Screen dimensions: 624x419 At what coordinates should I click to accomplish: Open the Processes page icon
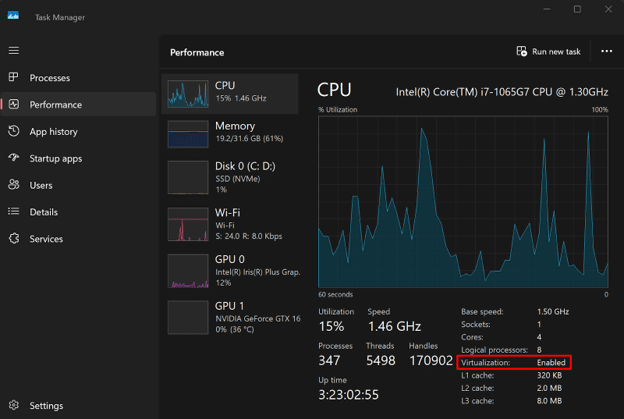(14, 78)
